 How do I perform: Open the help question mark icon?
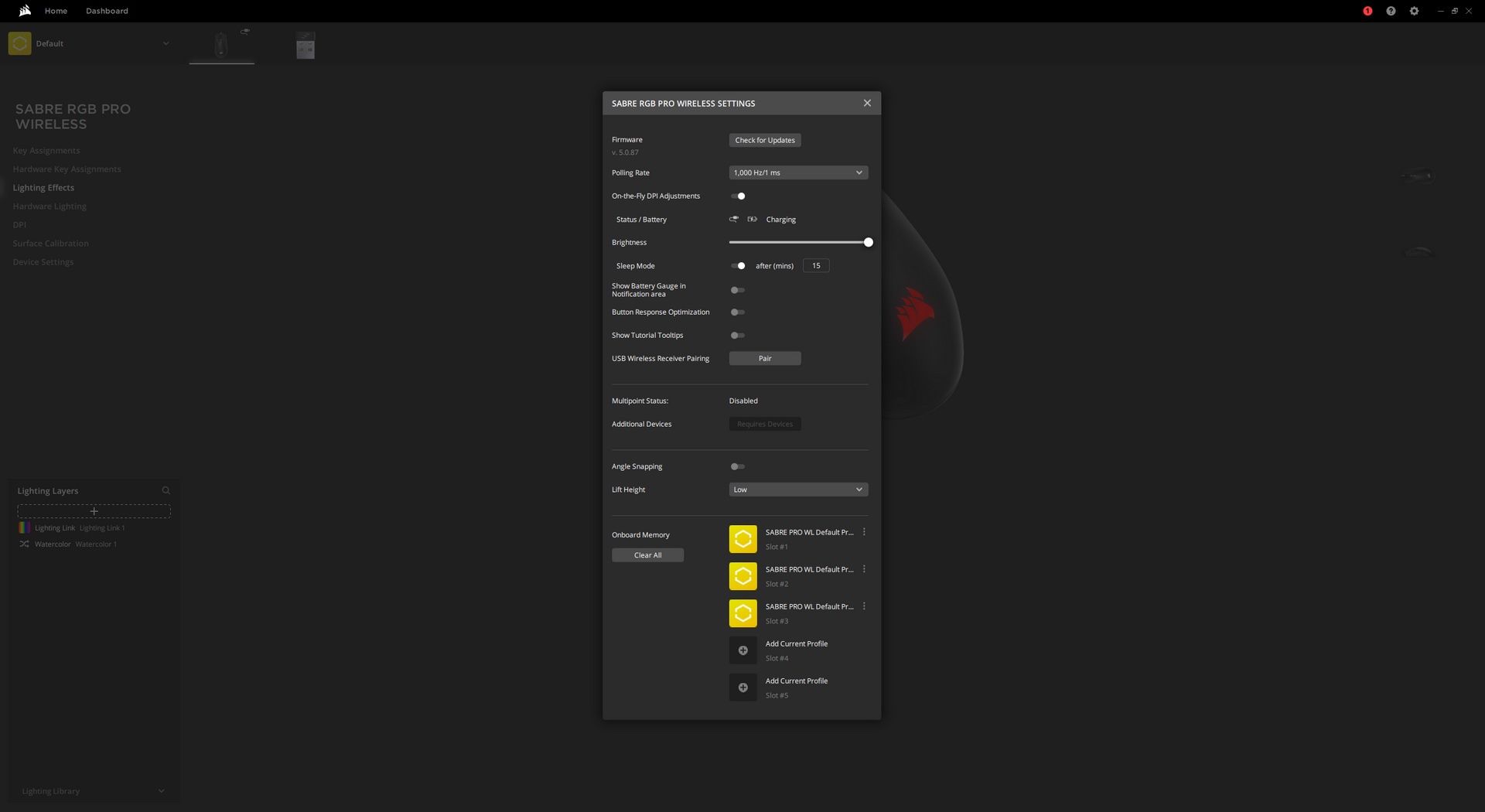(x=1391, y=11)
